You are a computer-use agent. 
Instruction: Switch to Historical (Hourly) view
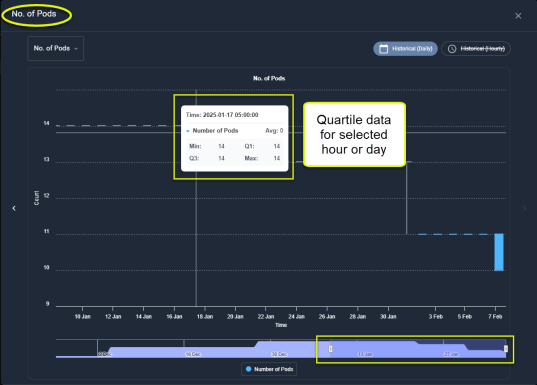[x=476, y=49]
